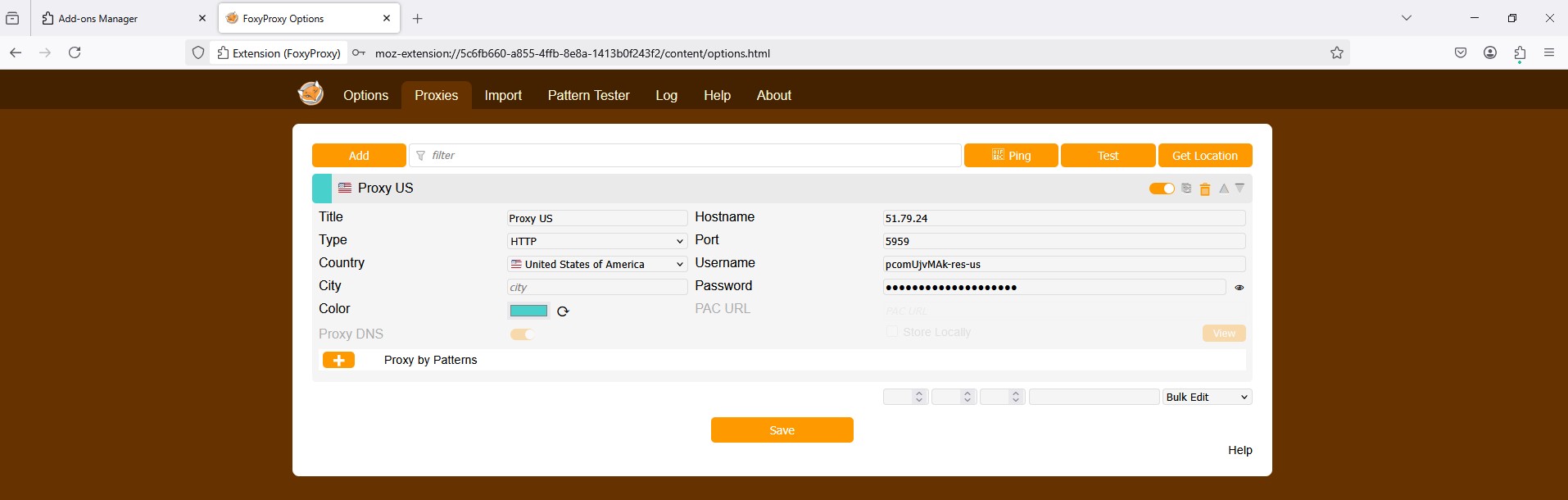The width and height of the screenshot is (1568, 500).
Task: Open the proxy Type dropdown
Action: point(596,242)
